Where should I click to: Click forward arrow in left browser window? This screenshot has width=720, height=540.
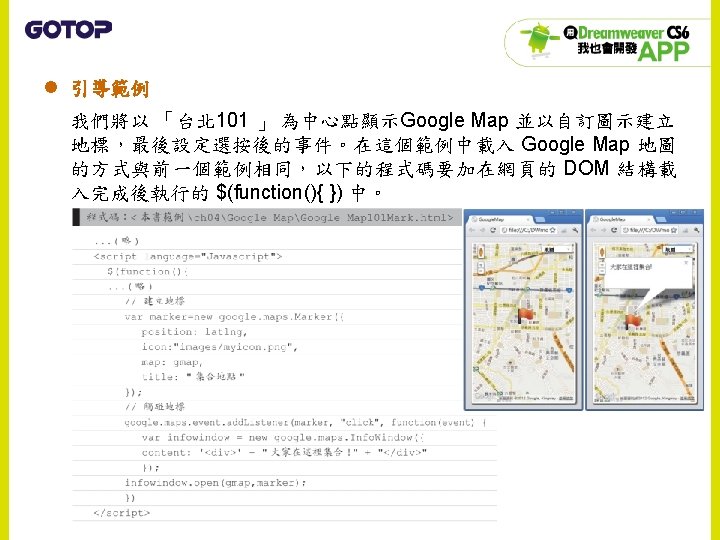click(x=483, y=230)
